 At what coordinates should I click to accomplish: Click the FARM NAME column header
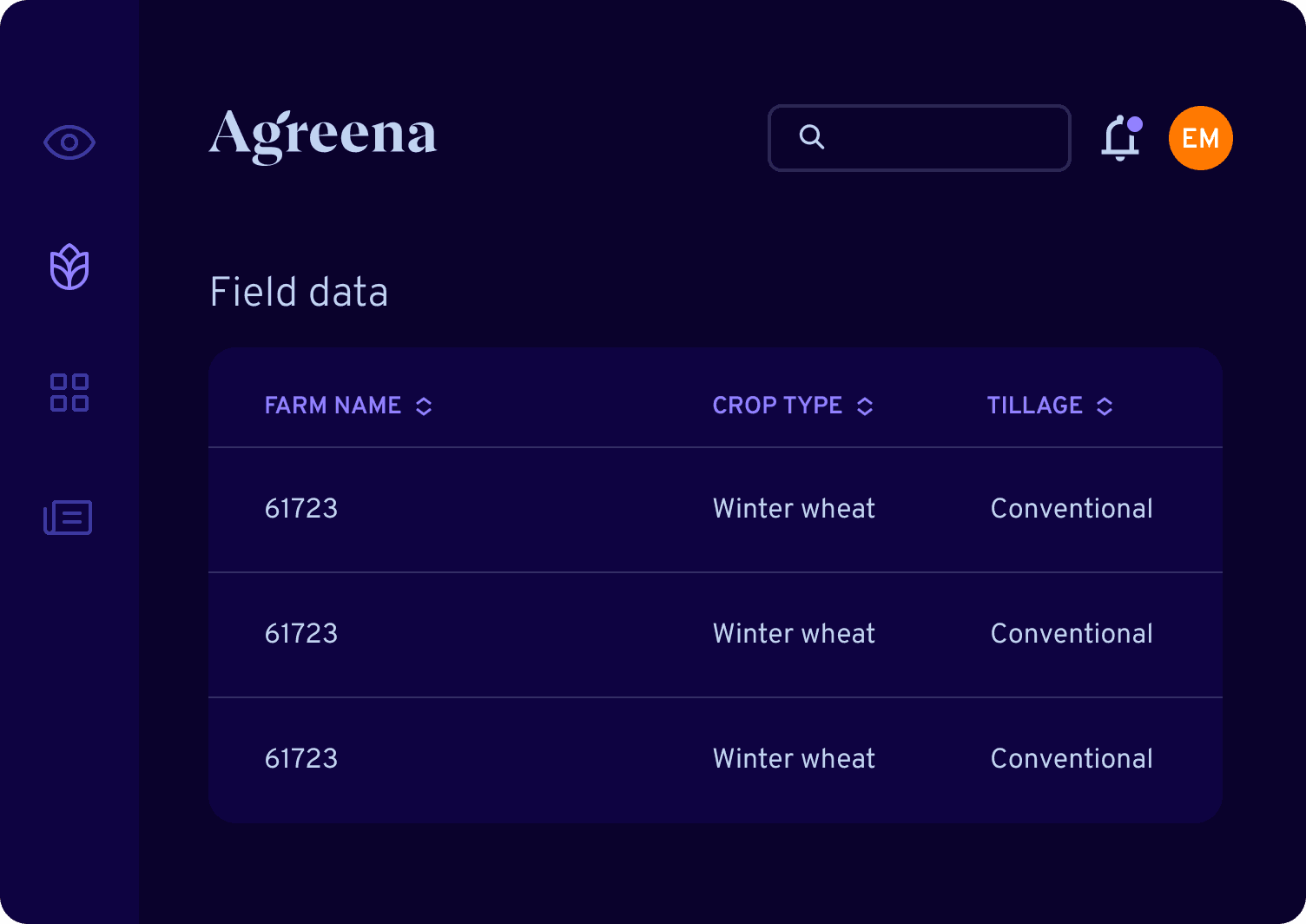[x=333, y=406]
